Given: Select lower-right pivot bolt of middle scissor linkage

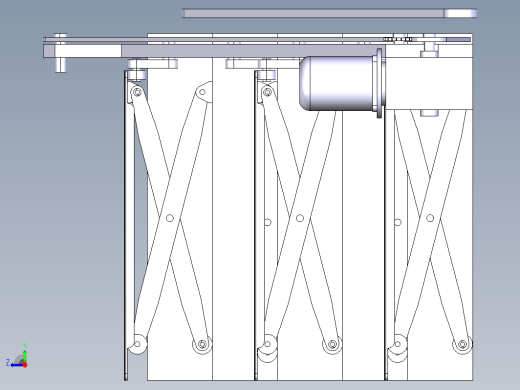Looking at the screenshot, I should coord(332,344).
